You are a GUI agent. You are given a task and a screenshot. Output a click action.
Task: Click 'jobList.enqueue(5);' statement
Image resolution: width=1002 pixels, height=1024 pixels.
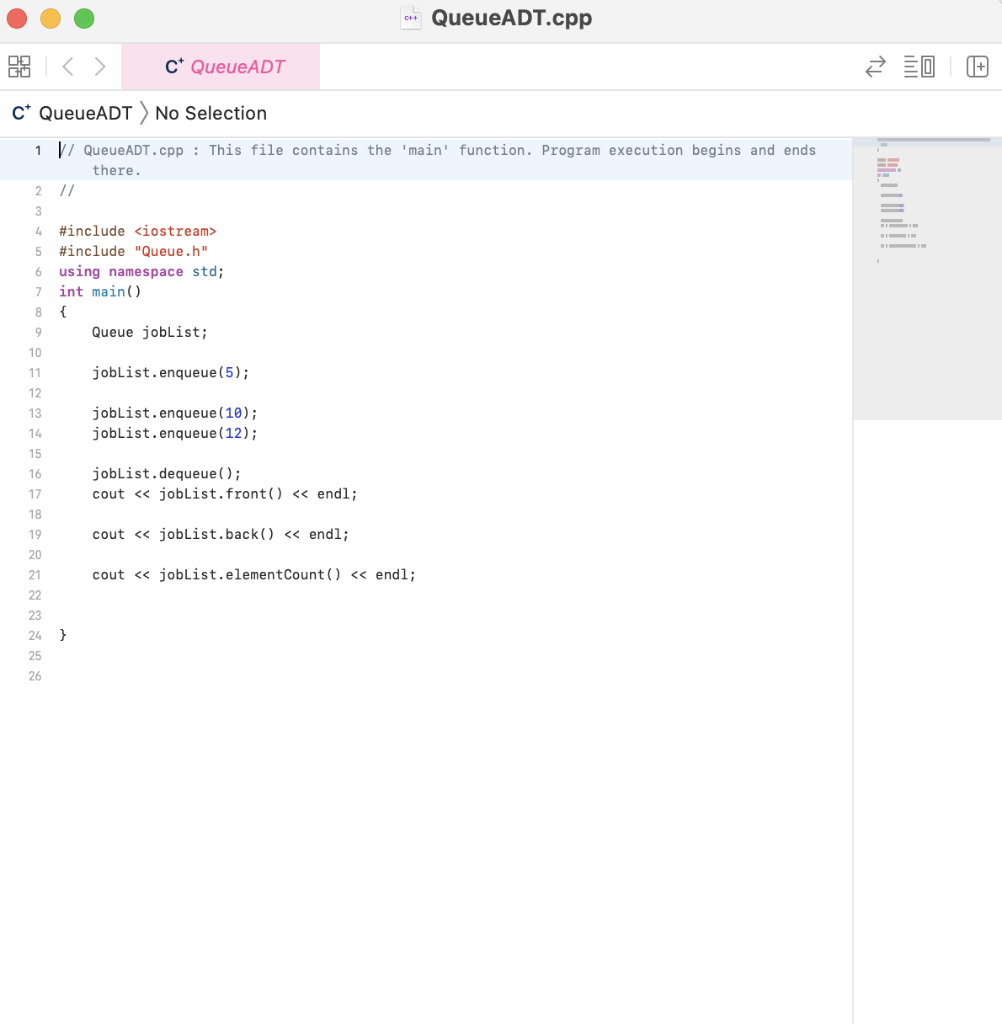pos(170,373)
